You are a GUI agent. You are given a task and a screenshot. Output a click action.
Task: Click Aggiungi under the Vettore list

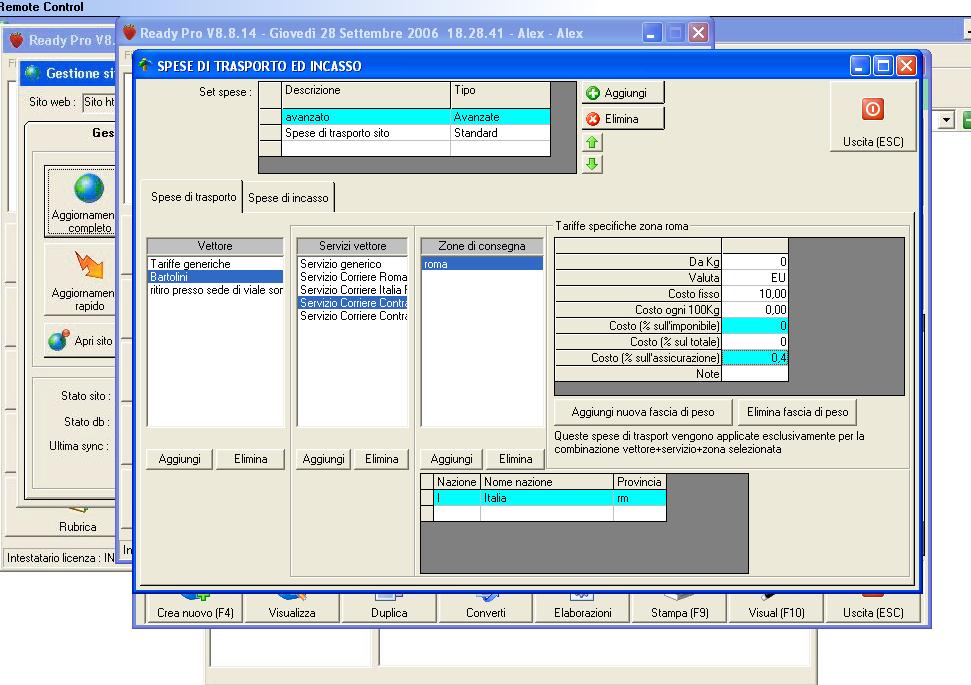tap(180, 459)
